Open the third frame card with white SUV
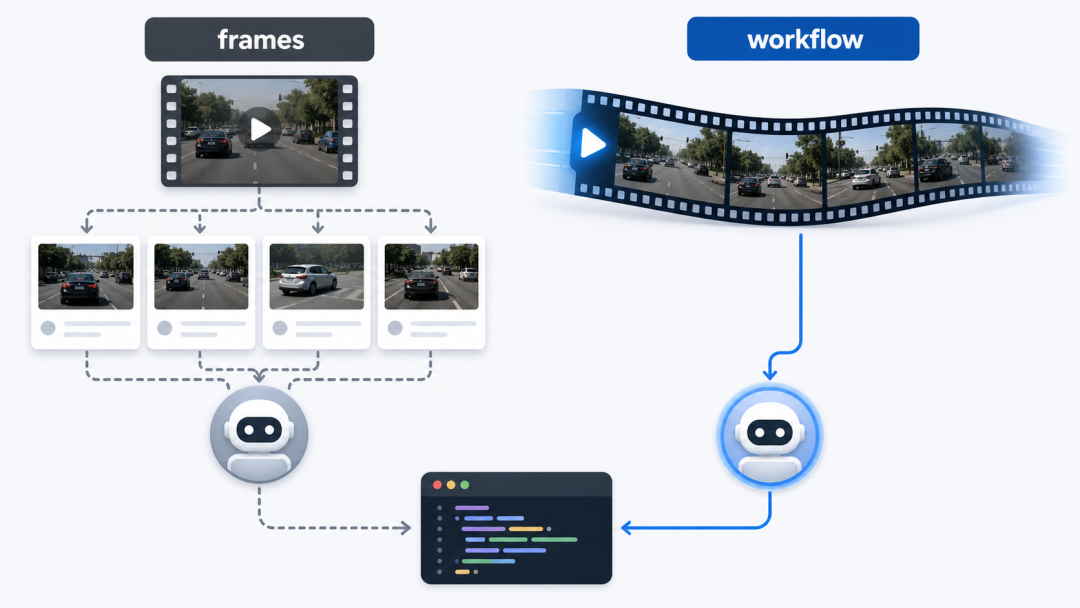 coord(317,276)
